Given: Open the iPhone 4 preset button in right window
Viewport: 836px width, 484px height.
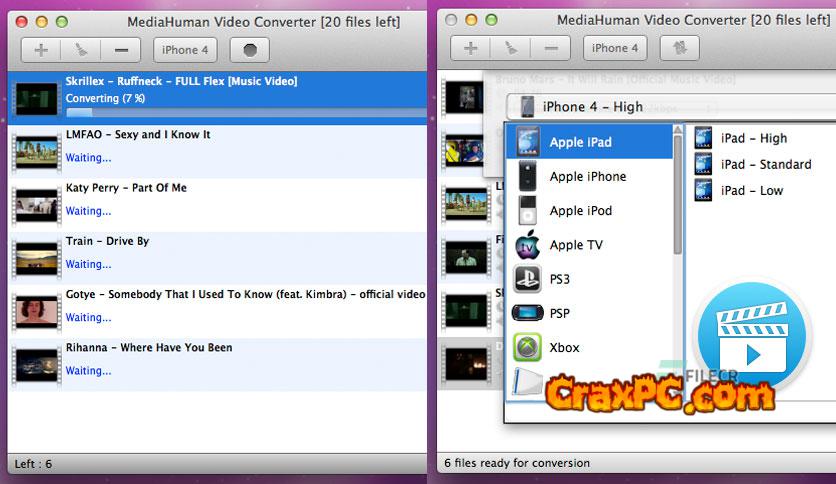Looking at the screenshot, I should coord(615,48).
